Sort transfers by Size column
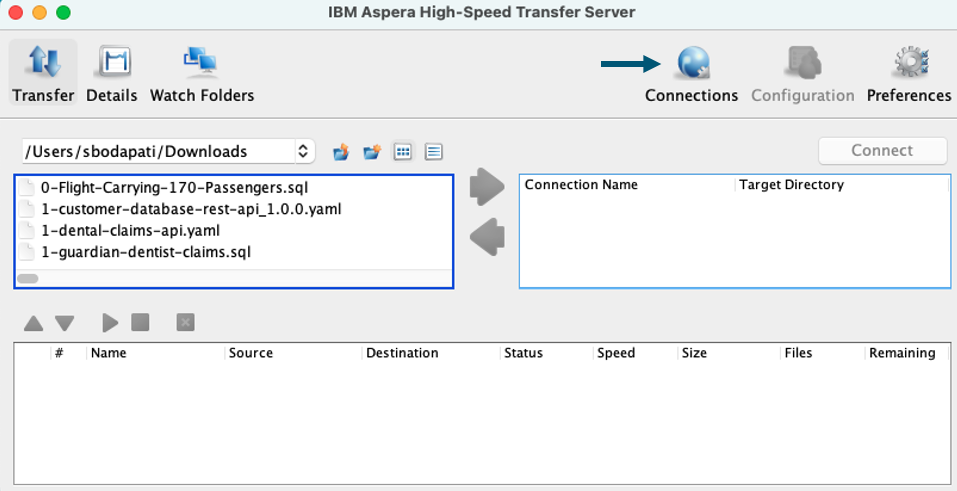Image resolution: width=957 pixels, height=491 pixels. coord(729,353)
